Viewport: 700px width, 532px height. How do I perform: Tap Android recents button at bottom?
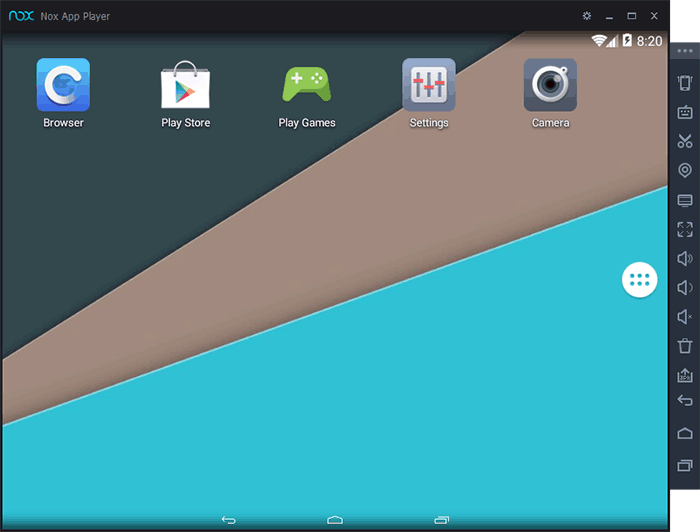[x=442, y=520]
